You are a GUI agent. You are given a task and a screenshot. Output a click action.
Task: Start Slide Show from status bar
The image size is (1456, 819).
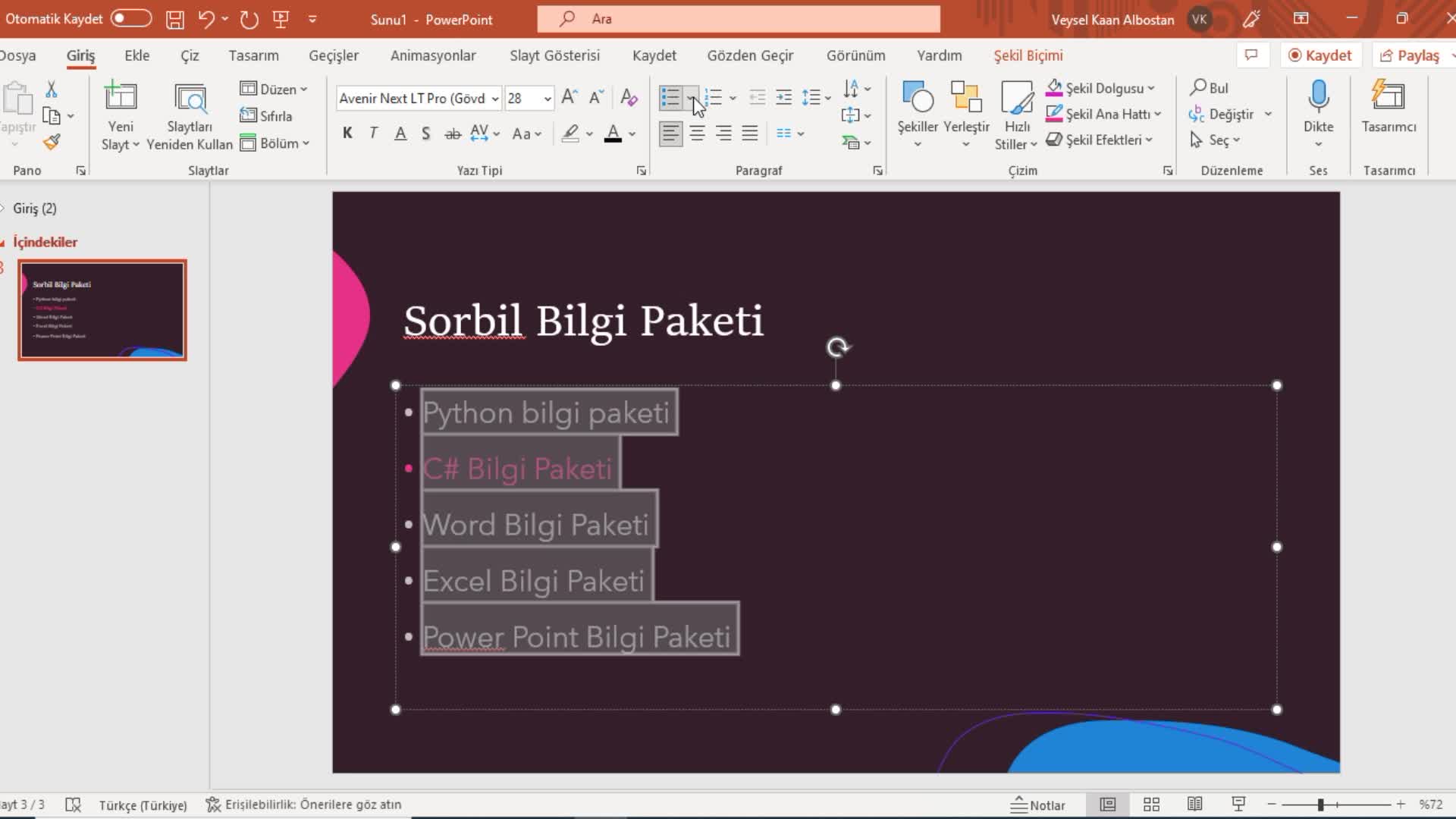pyautogui.click(x=1238, y=805)
